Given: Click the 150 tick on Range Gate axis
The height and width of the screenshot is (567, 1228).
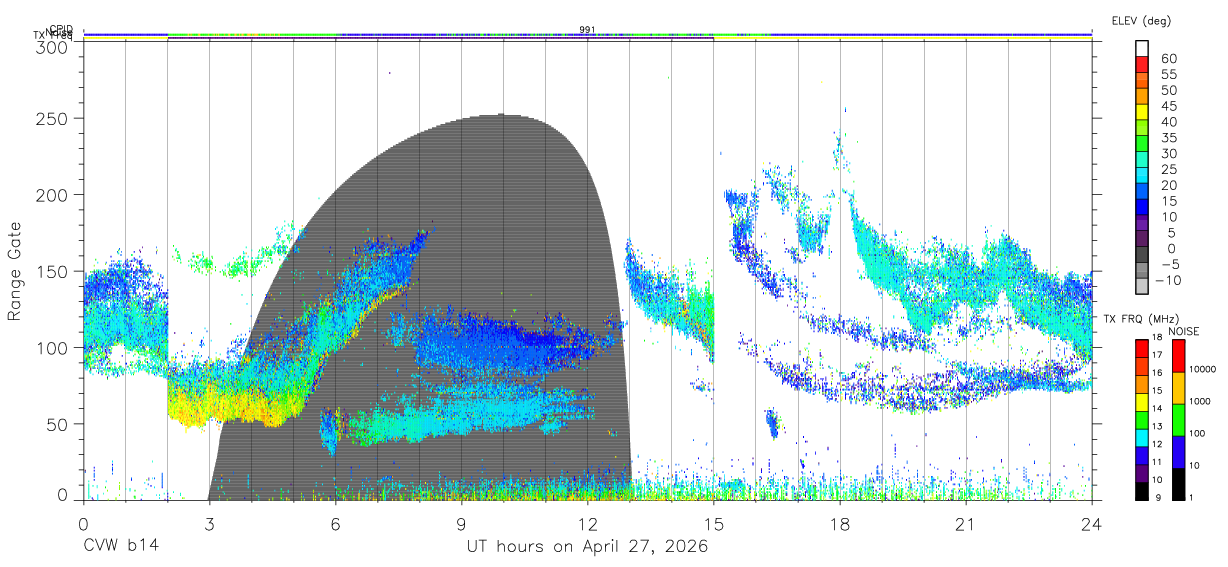Looking at the screenshot, I should pos(52,271).
